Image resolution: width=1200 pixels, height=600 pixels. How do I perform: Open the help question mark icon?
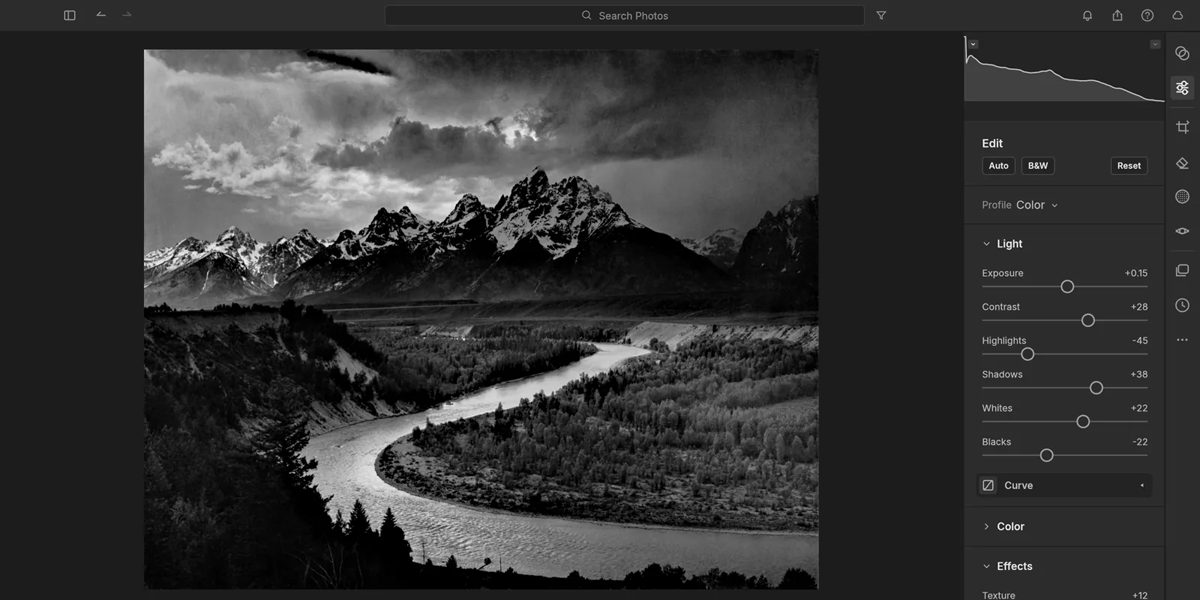click(1147, 15)
